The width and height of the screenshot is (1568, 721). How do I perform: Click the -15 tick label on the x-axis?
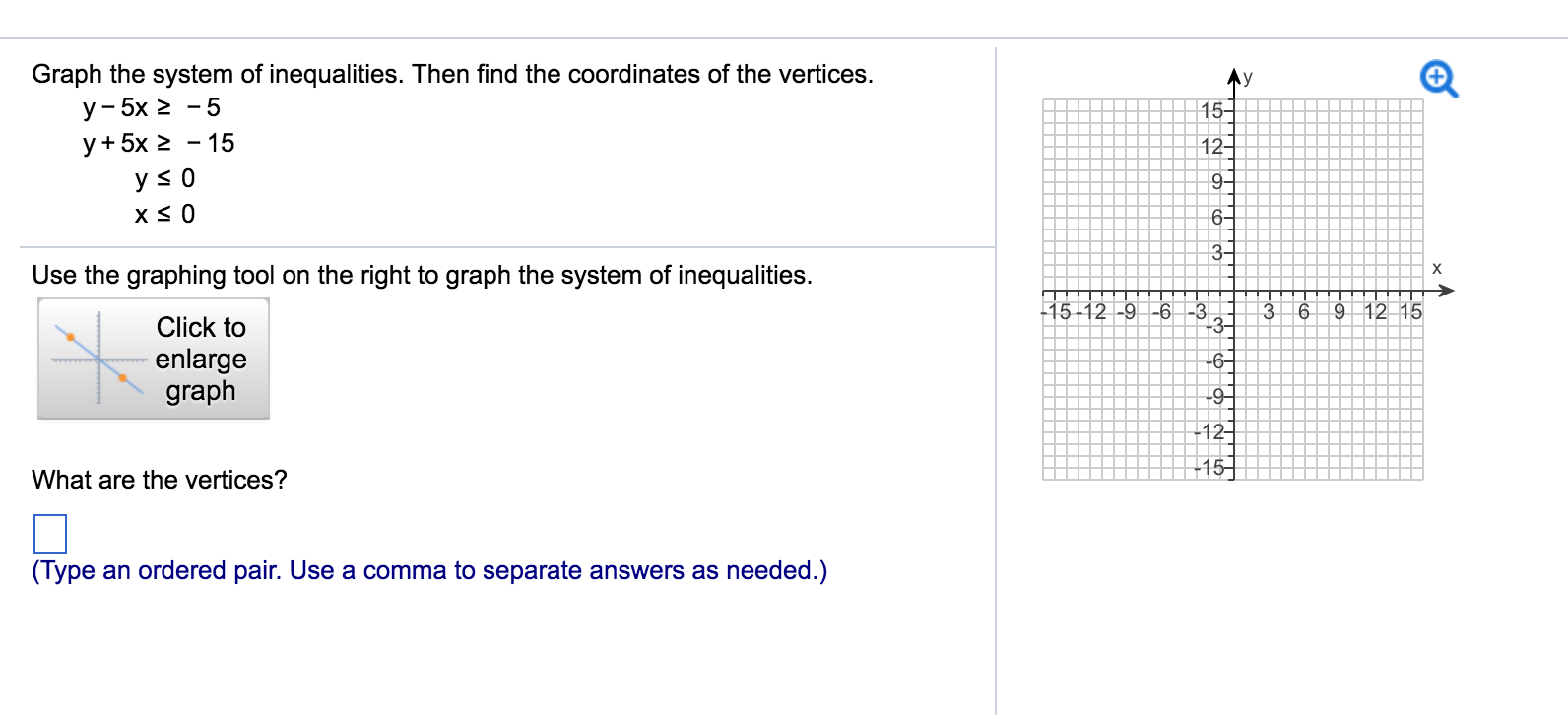pos(1054,310)
